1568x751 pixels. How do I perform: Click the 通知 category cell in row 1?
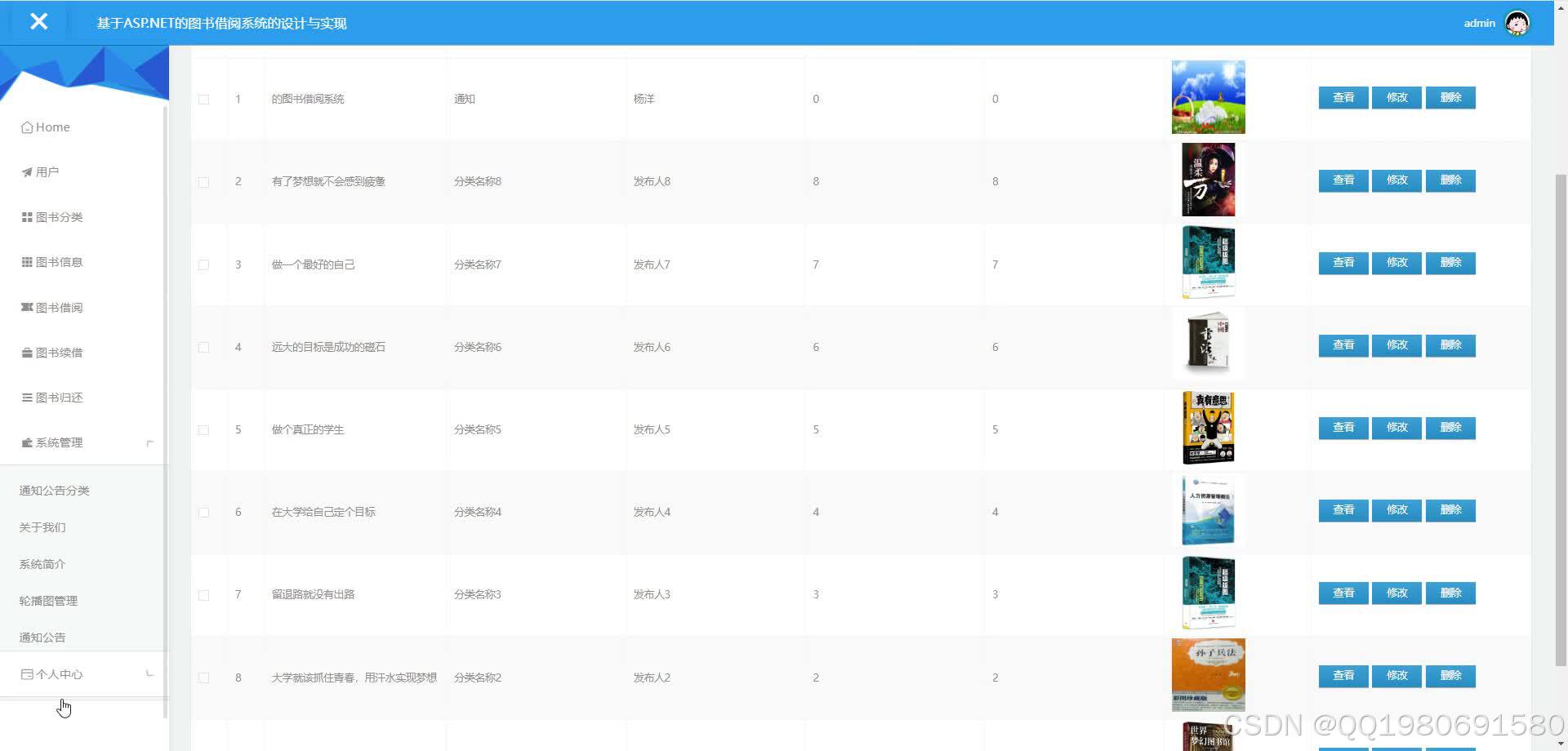(x=464, y=99)
